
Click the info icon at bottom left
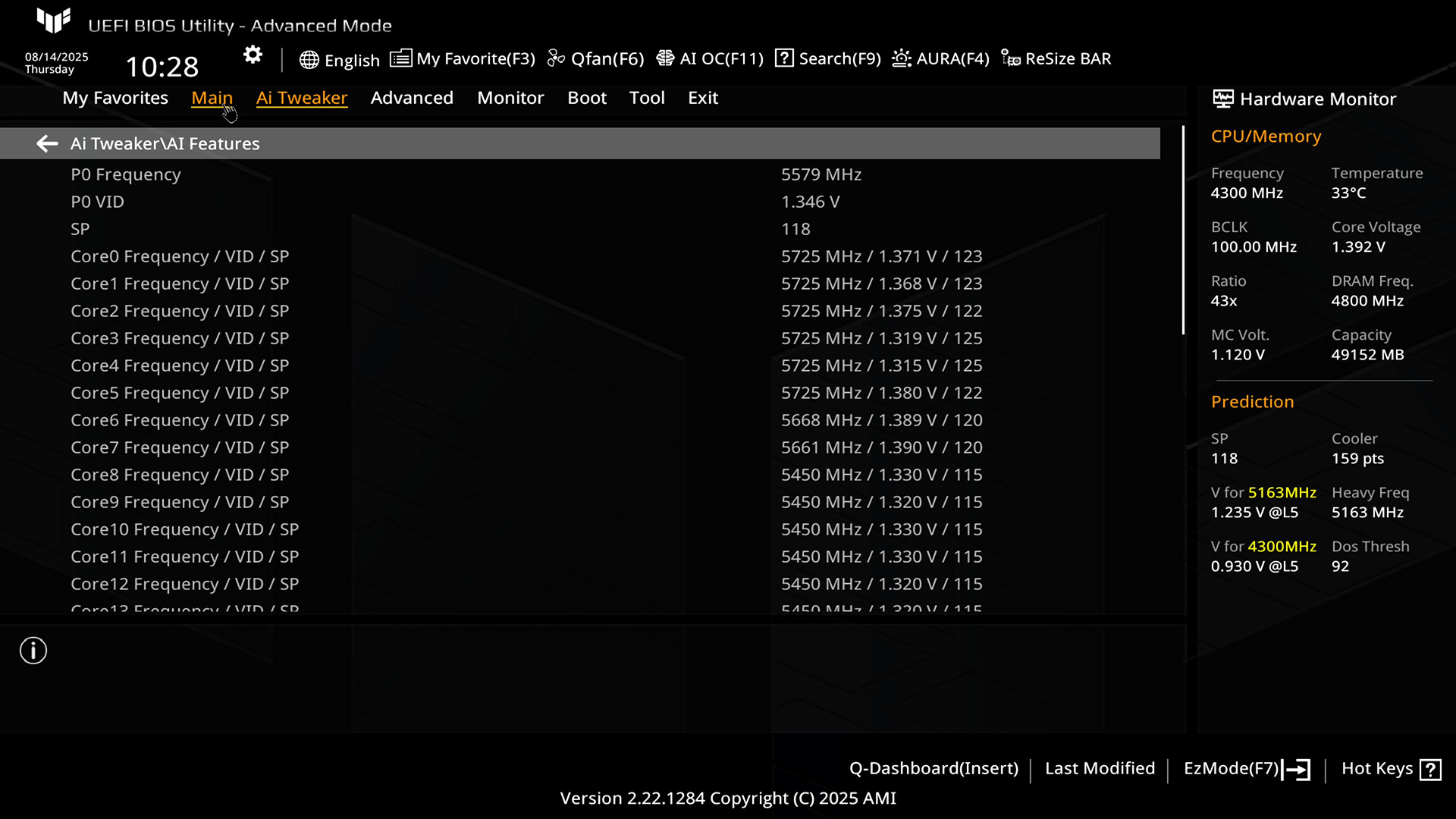coord(33,651)
